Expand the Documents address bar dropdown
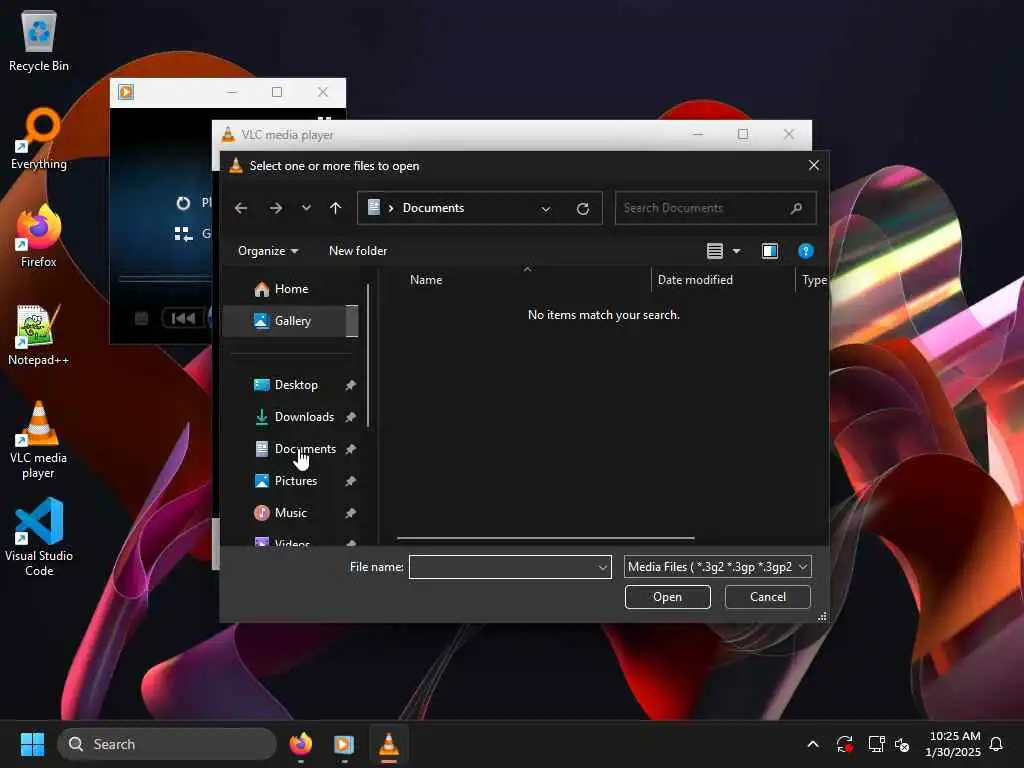 [546, 208]
